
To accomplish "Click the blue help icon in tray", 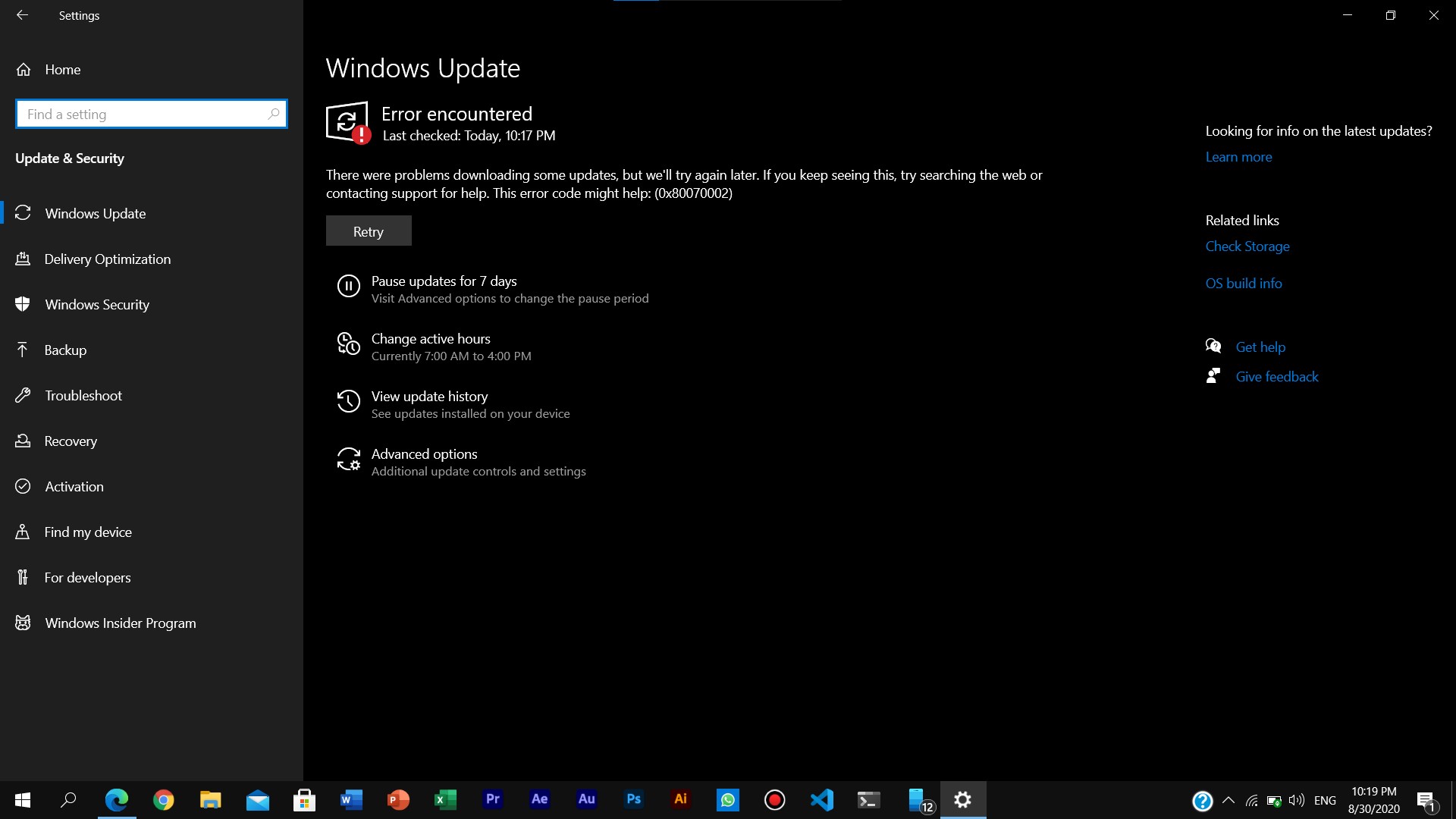I will (x=1203, y=801).
